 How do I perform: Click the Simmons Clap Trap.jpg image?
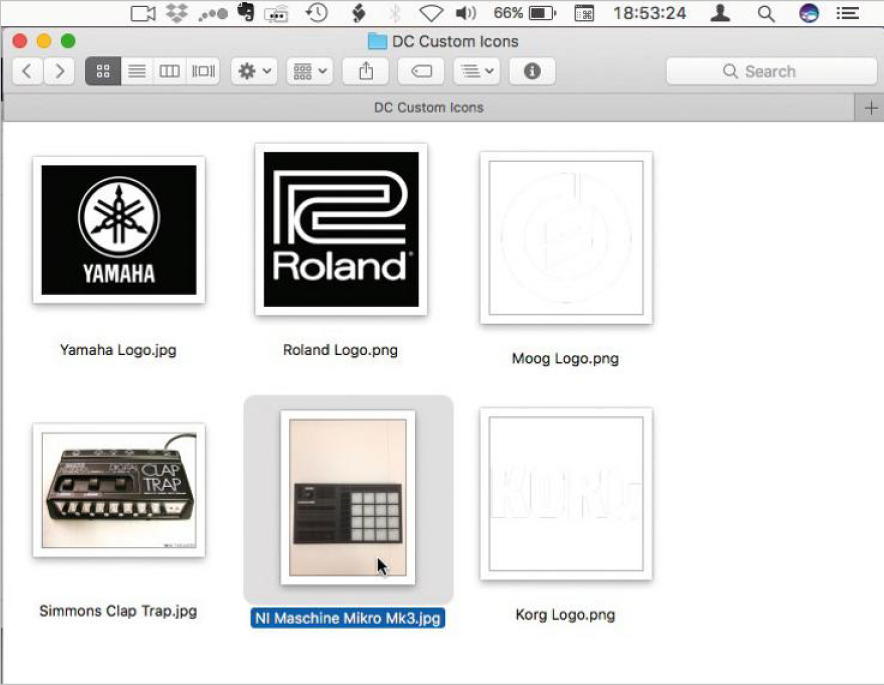(x=119, y=490)
